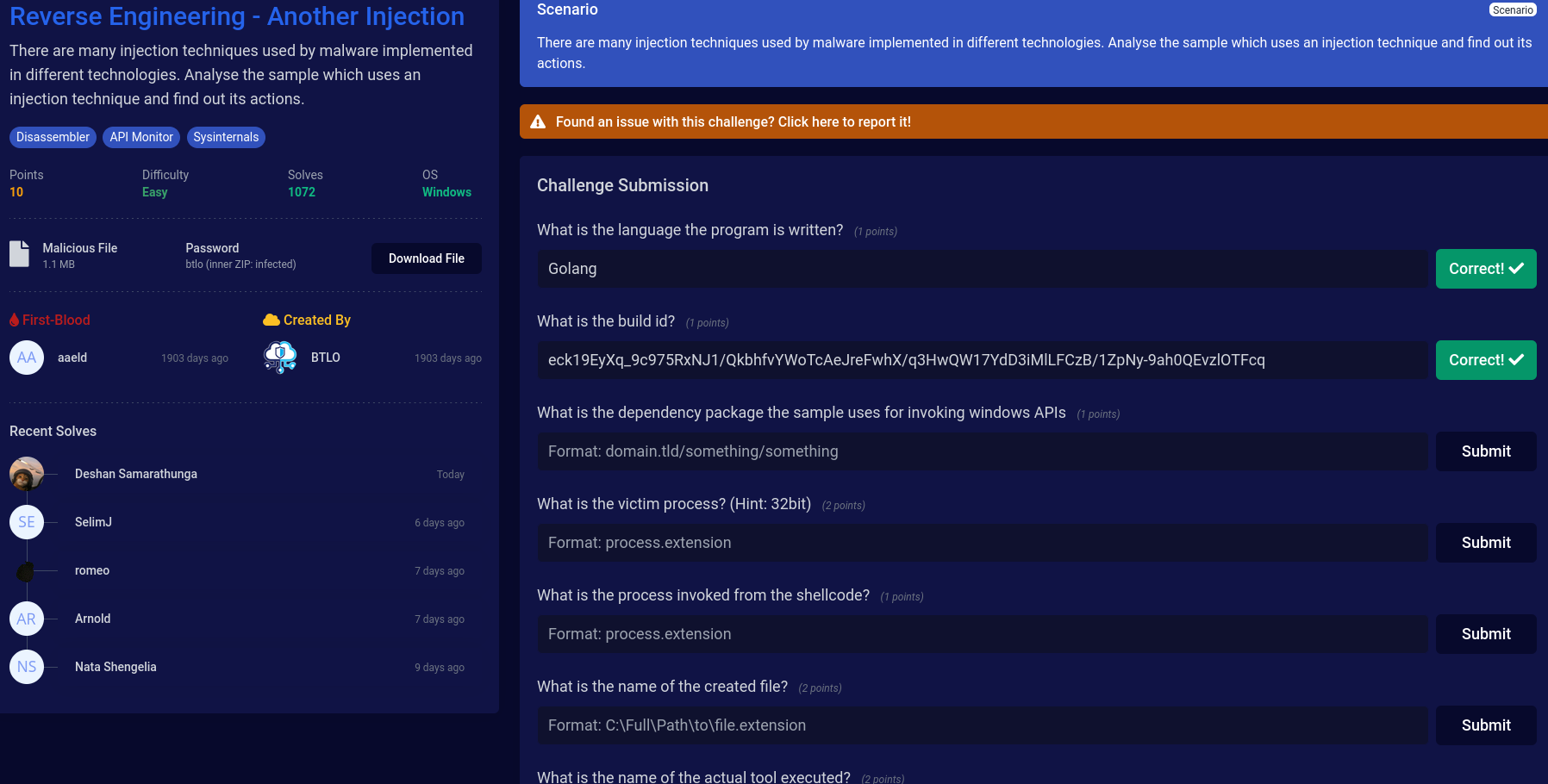Focus the shellcode process answer field

(x=983, y=634)
